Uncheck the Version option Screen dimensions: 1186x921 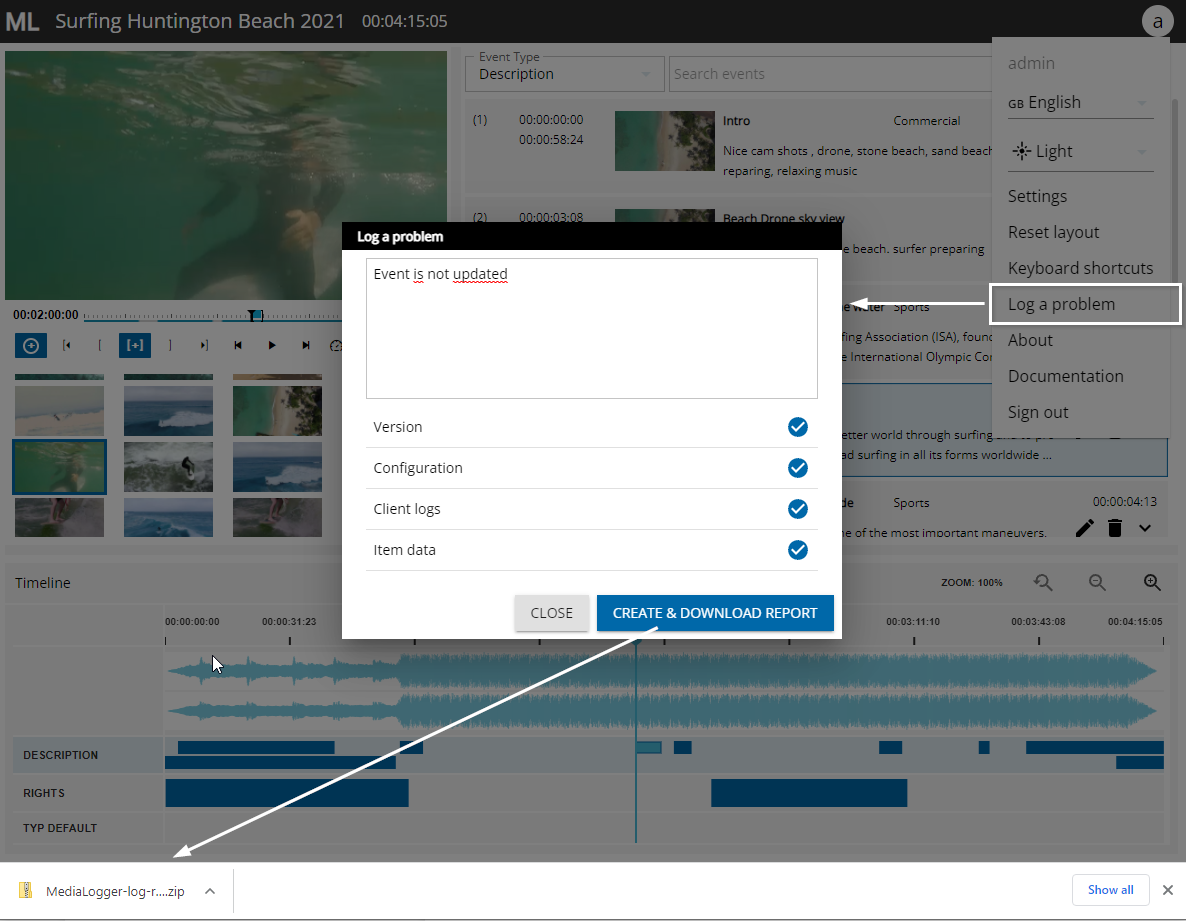point(797,427)
